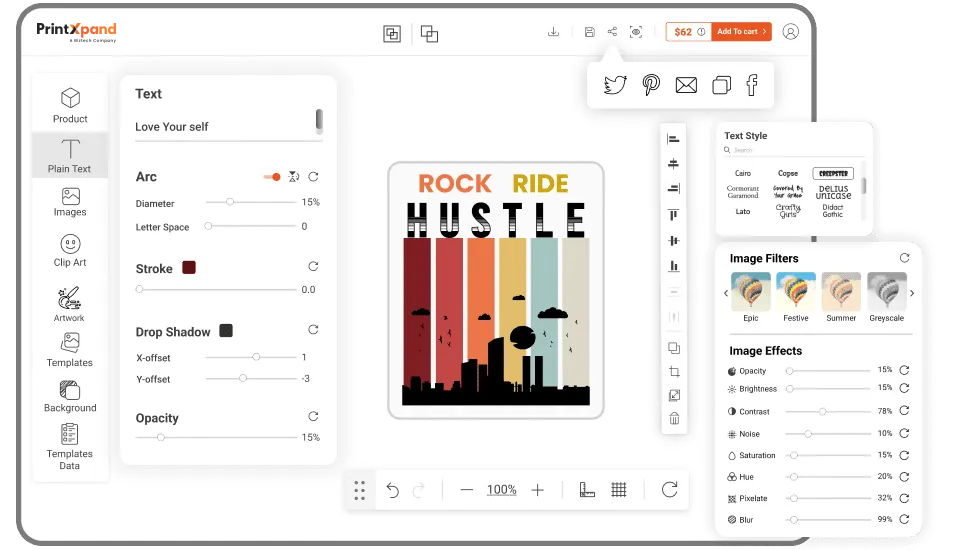The width and height of the screenshot is (975, 550).
Task: Click the undo button
Action: [392, 490]
